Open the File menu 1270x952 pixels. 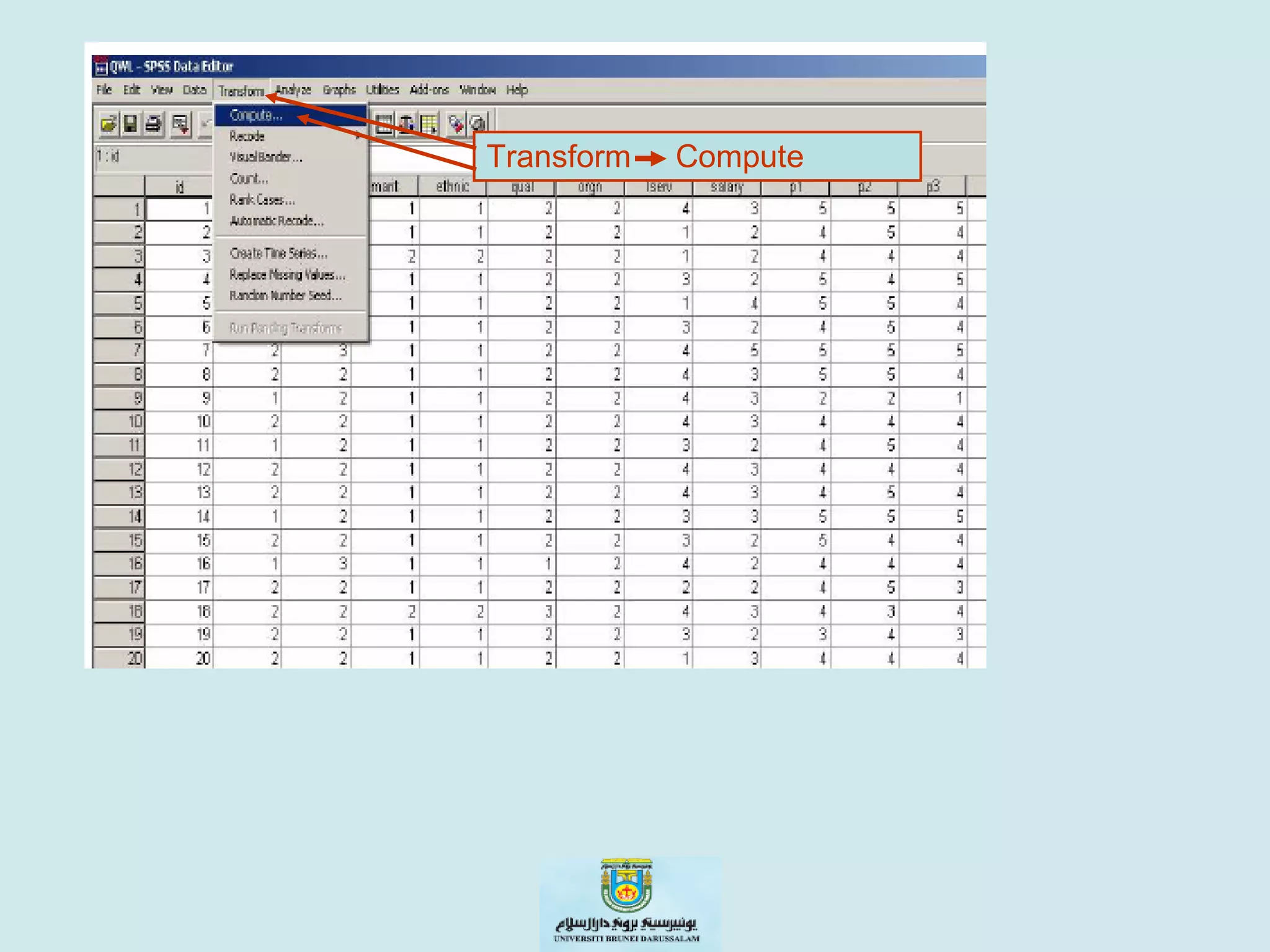pos(104,90)
